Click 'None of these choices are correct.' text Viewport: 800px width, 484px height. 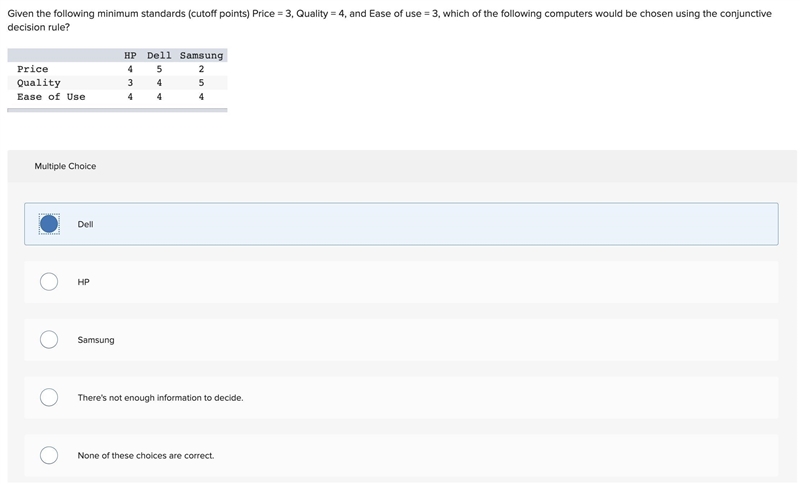[x=146, y=455]
